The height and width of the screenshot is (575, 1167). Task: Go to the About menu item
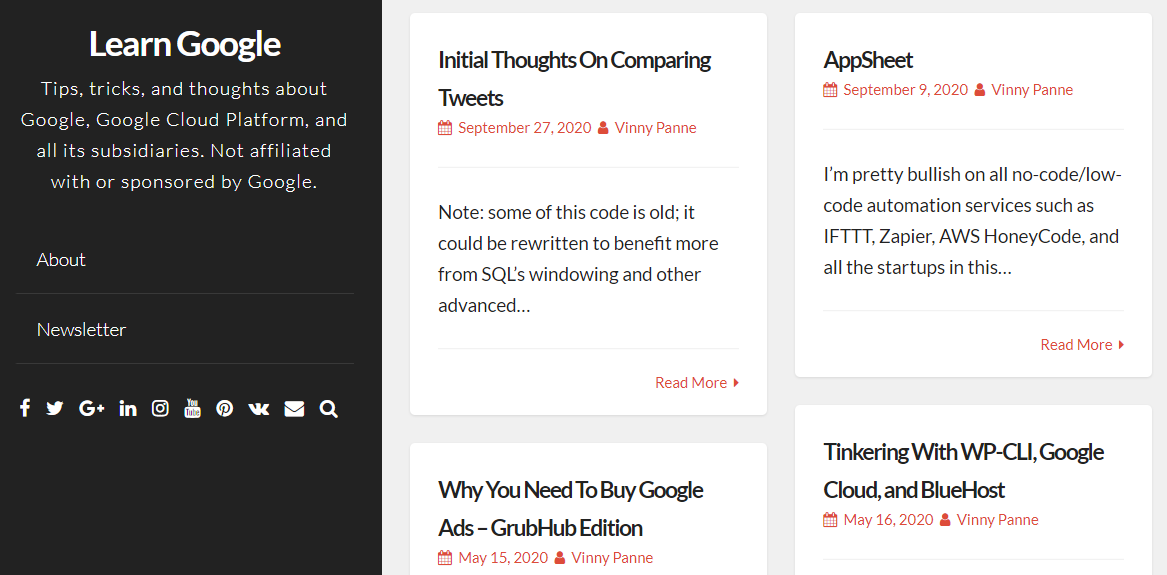point(61,260)
